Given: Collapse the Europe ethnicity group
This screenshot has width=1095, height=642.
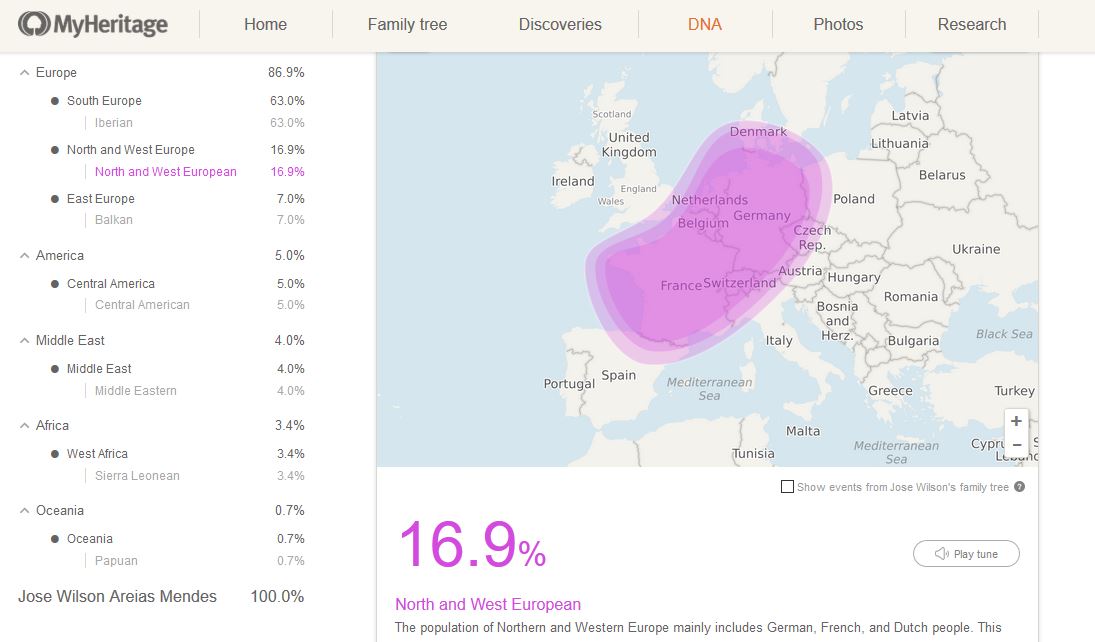Looking at the screenshot, I should (25, 73).
